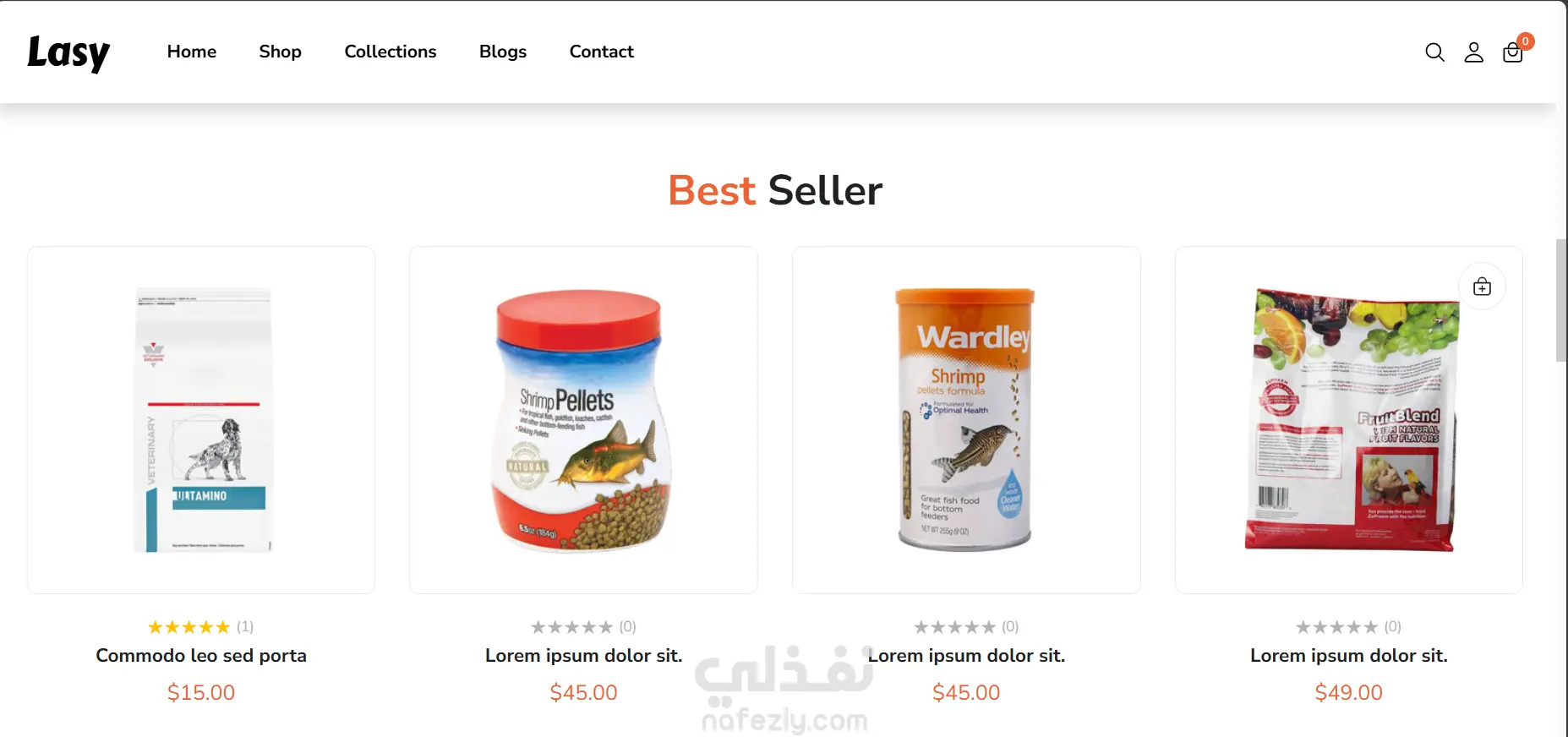Viewport: 1568px width, 737px height.
Task: View the Wardley Shrimp can image
Action: click(965, 419)
